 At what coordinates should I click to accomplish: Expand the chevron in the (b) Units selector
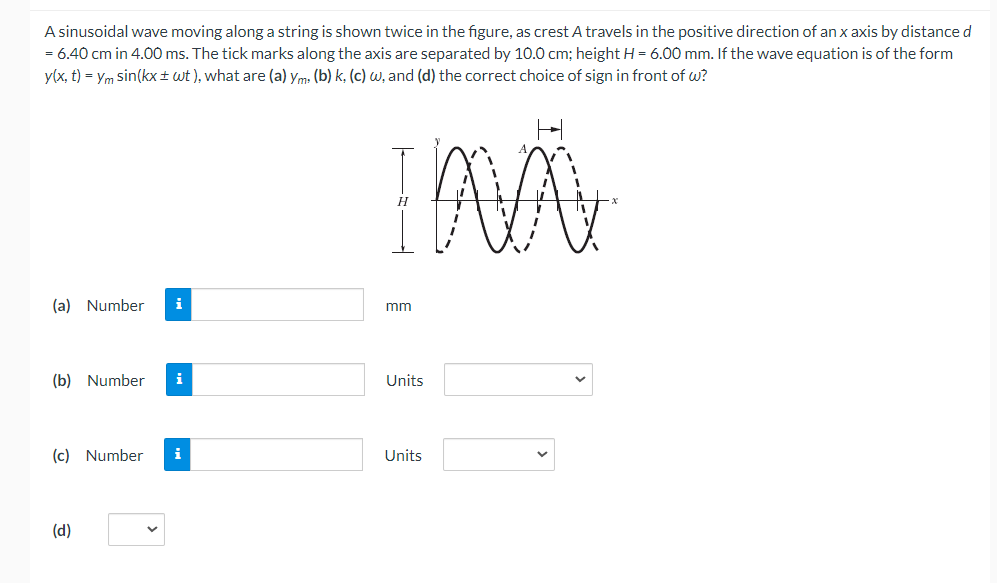tap(580, 379)
